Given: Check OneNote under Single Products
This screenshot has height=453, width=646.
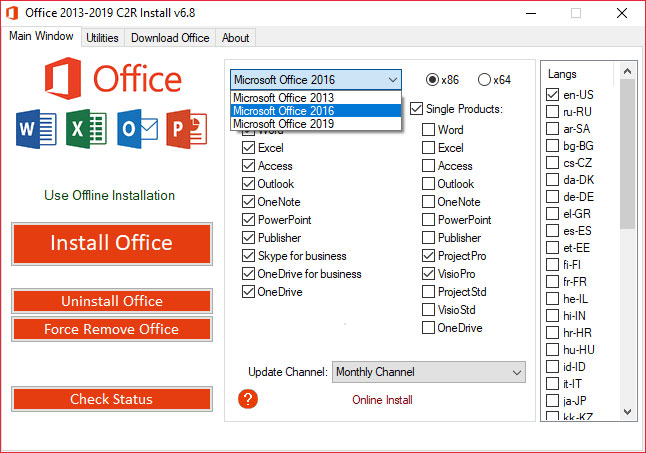Looking at the screenshot, I should [428, 202].
